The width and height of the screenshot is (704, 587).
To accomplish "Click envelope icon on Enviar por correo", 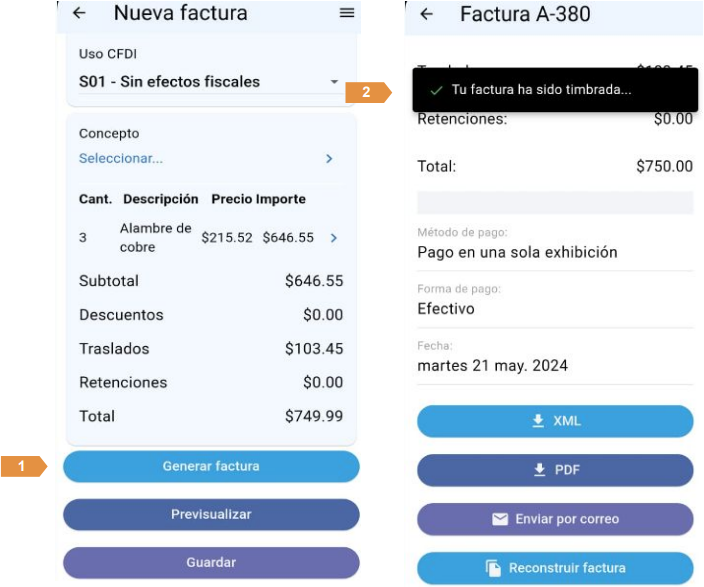I will tap(500, 519).
